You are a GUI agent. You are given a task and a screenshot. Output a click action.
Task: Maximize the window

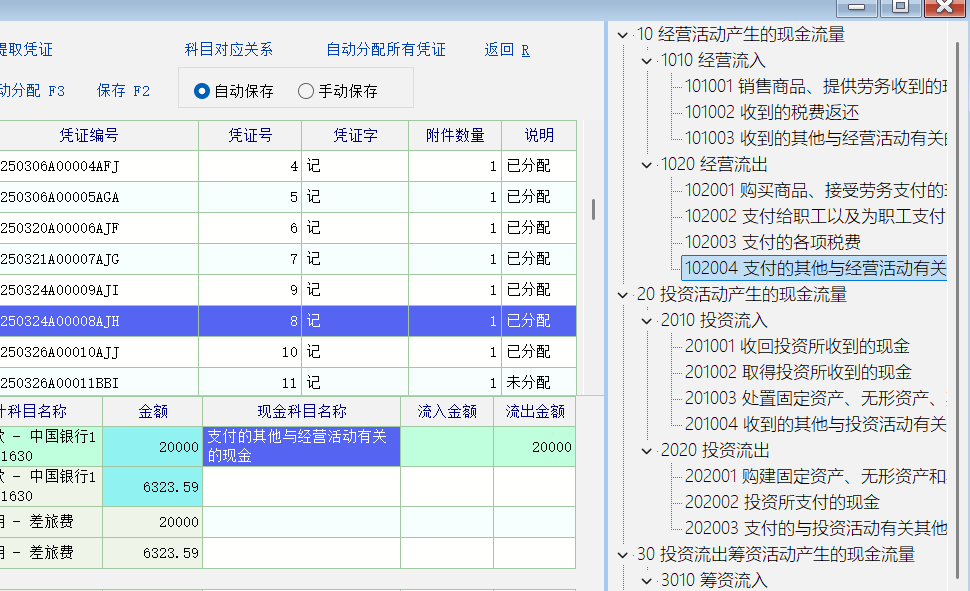[900, 7]
